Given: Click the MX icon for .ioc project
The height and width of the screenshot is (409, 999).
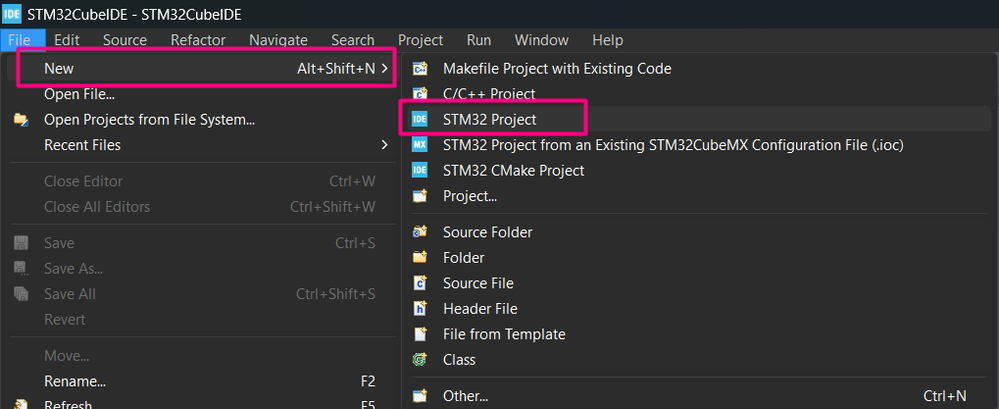Looking at the screenshot, I should [420, 145].
